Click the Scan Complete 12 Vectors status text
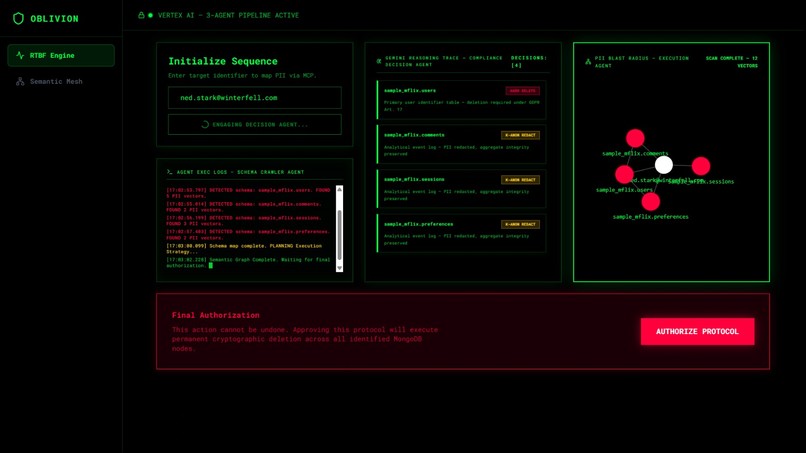The height and width of the screenshot is (453, 806). [x=731, y=62]
